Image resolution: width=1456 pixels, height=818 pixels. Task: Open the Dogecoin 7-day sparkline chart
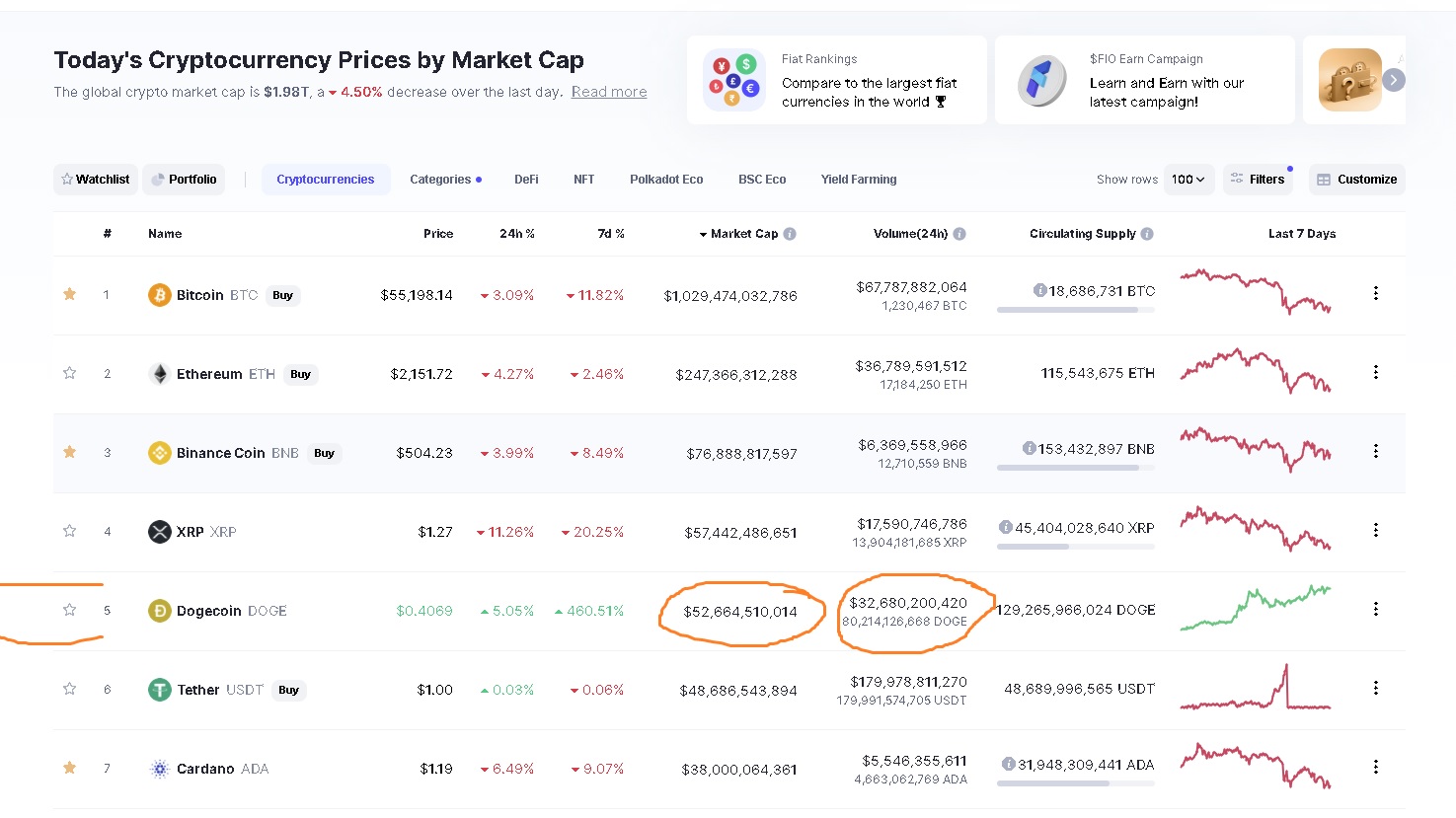tap(1256, 608)
